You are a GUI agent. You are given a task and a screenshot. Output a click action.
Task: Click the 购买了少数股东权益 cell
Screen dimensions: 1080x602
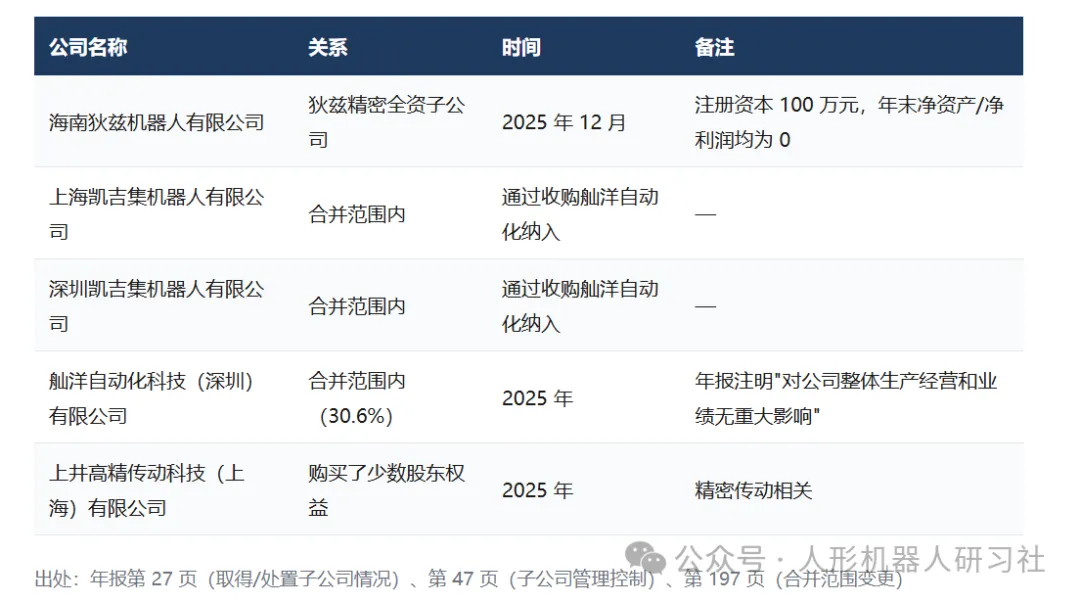[x=386, y=490]
